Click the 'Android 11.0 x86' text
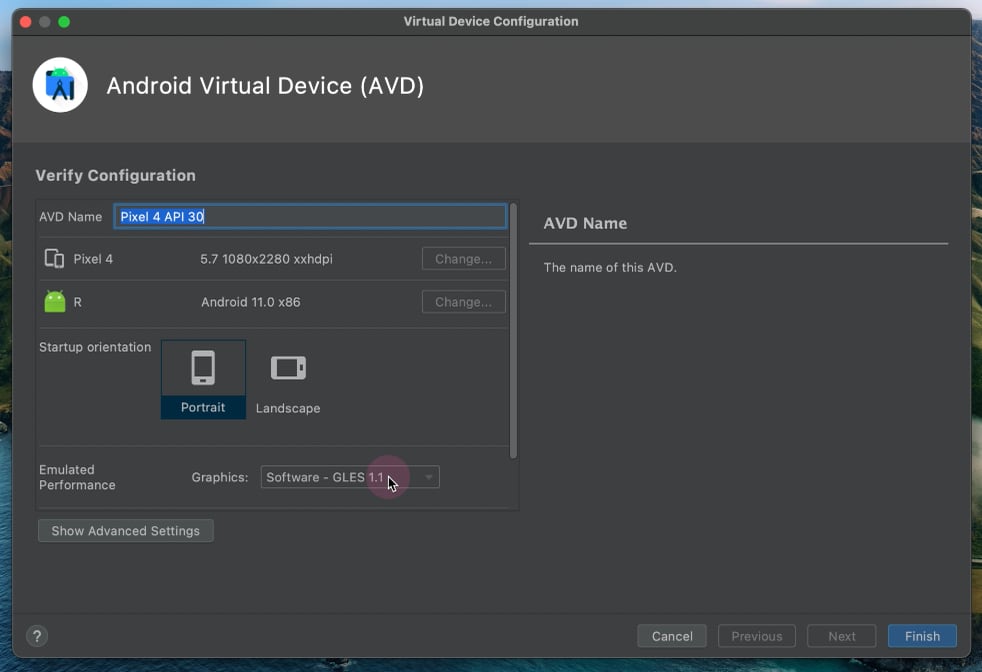982x672 pixels. click(x=251, y=302)
